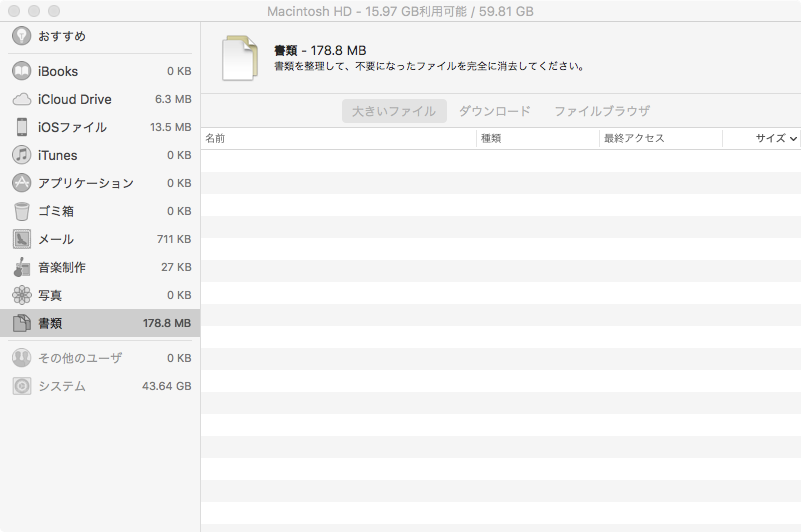The height and width of the screenshot is (532, 801).
Task: Select the iBooks icon in sidebar
Action: pyautogui.click(x=21, y=71)
